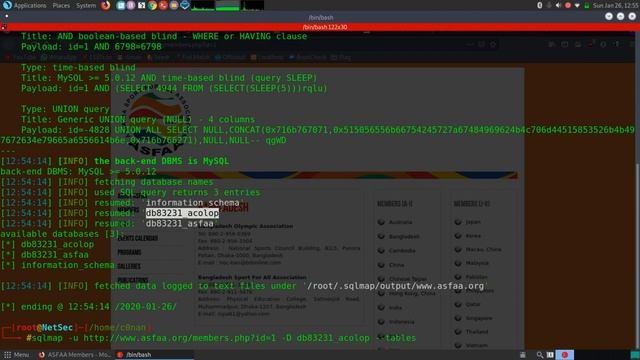This screenshot has width=640, height=360.
Task: Click the search magnifier icon in bottom panel
Action: (x=540, y=355)
